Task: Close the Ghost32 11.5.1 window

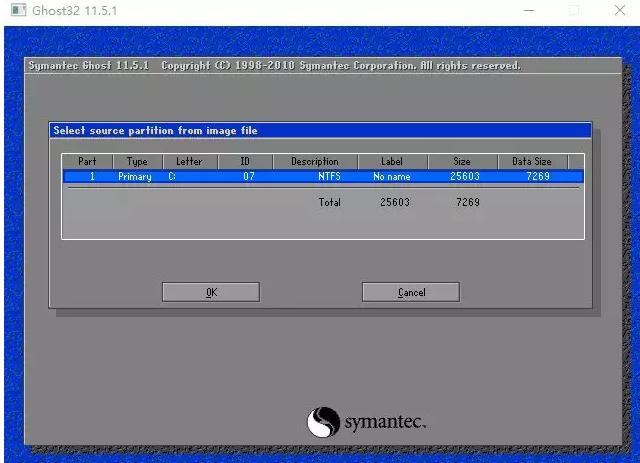Action: coord(617,11)
